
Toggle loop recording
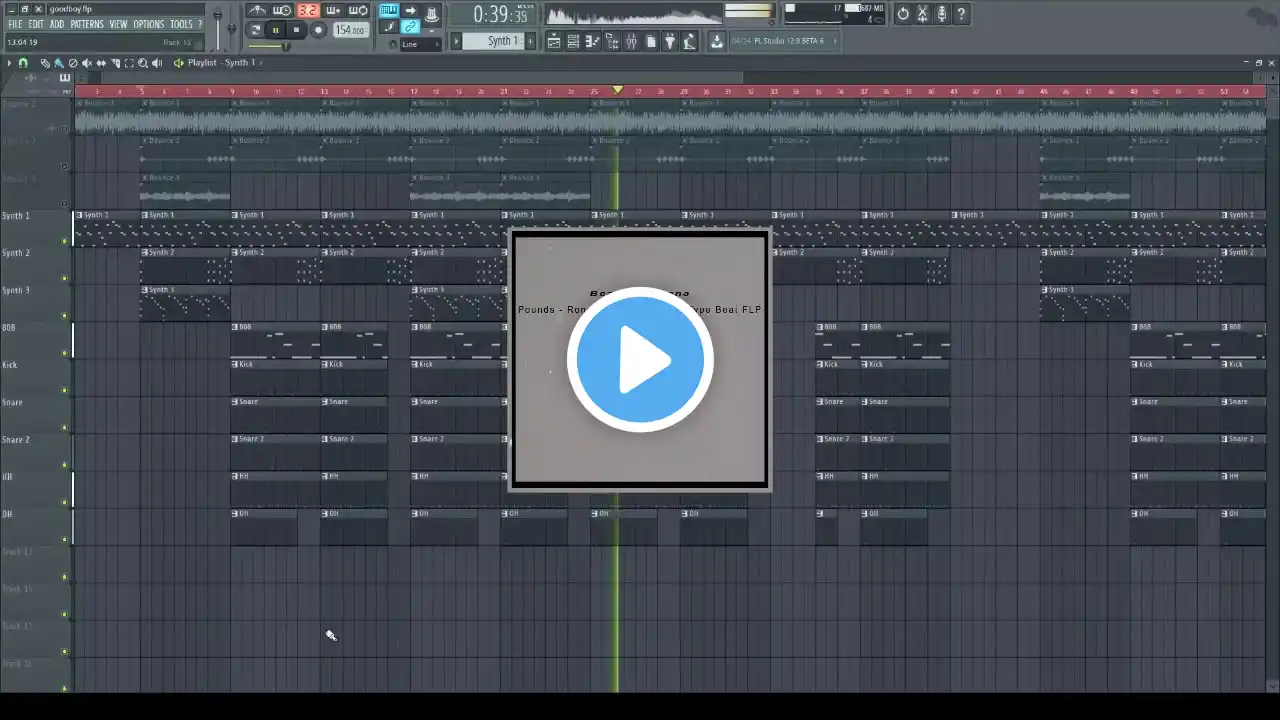pyautogui.click(x=358, y=11)
